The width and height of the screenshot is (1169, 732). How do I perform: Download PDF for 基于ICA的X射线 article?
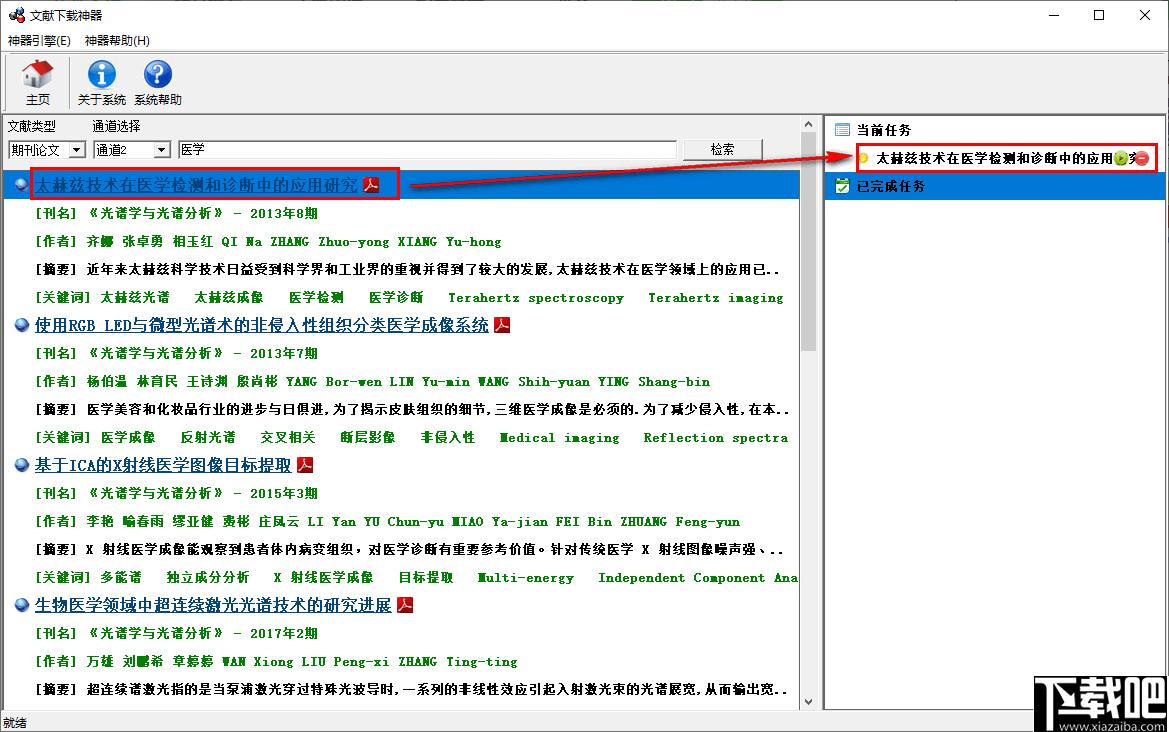(x=305, y=465)
